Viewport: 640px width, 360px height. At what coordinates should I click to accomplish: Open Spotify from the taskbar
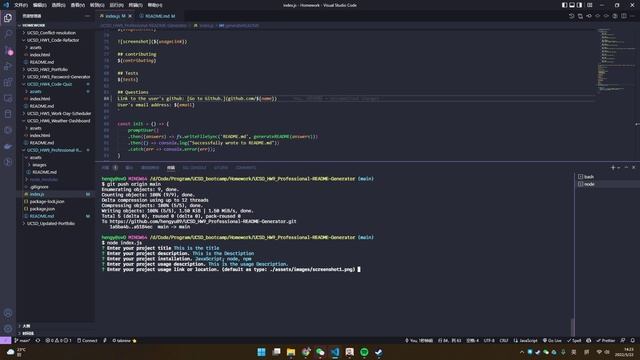(x=364, y=352)
